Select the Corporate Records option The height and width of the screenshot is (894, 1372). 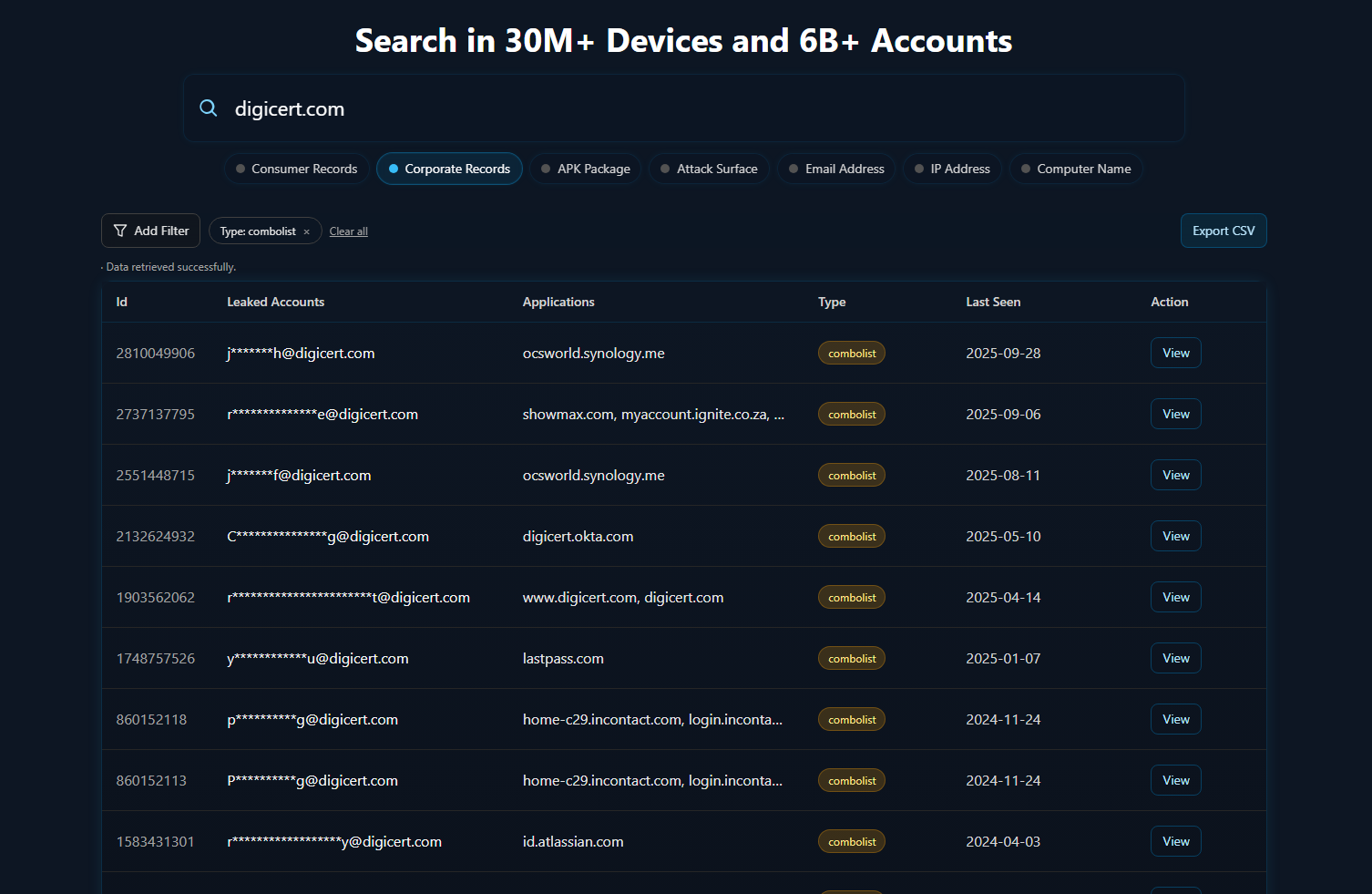(x=449, y=170)
